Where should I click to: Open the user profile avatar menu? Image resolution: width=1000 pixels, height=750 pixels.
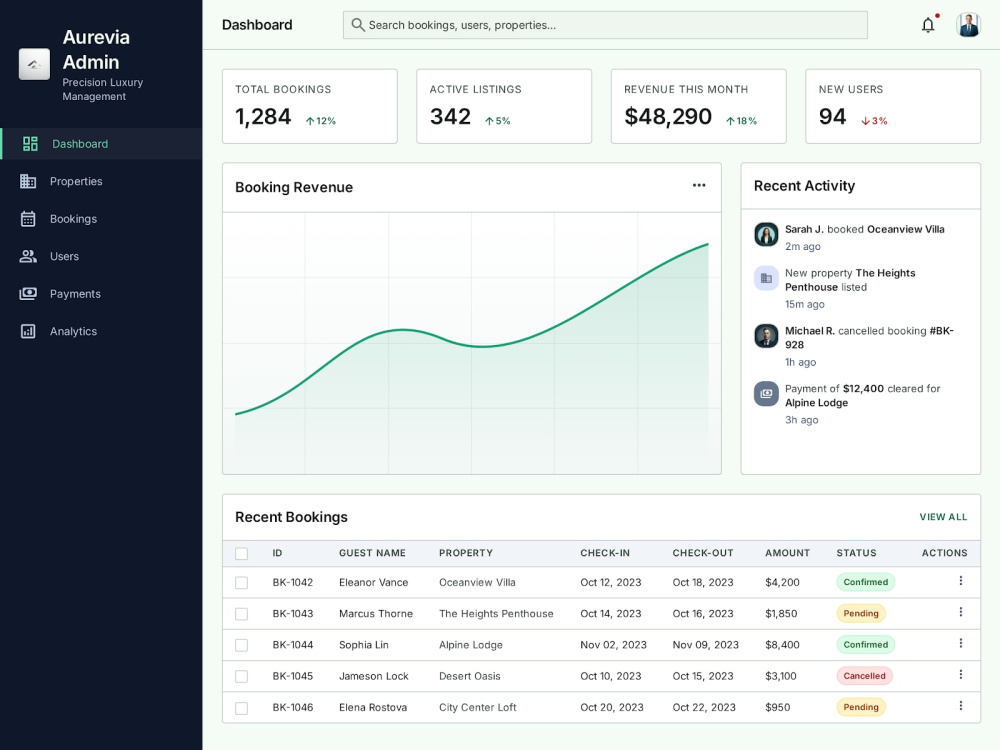click(x=968, y=25)
